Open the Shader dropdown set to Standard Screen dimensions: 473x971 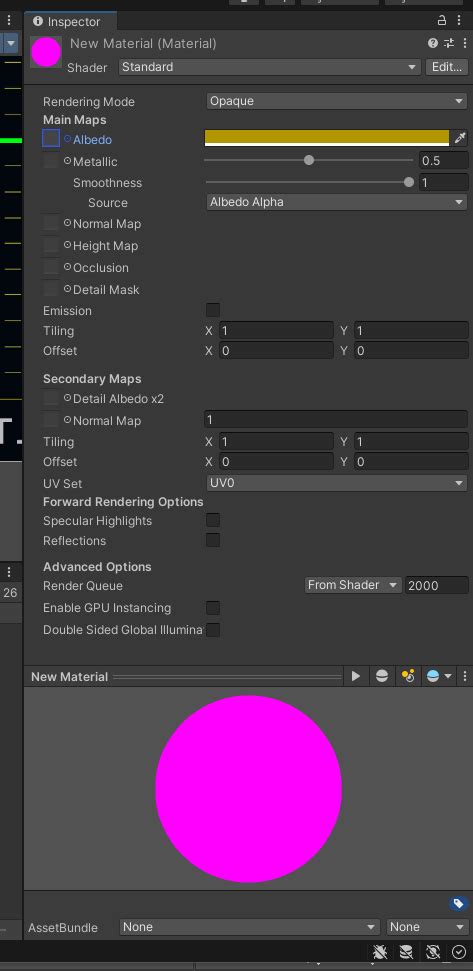click(270, 67)
